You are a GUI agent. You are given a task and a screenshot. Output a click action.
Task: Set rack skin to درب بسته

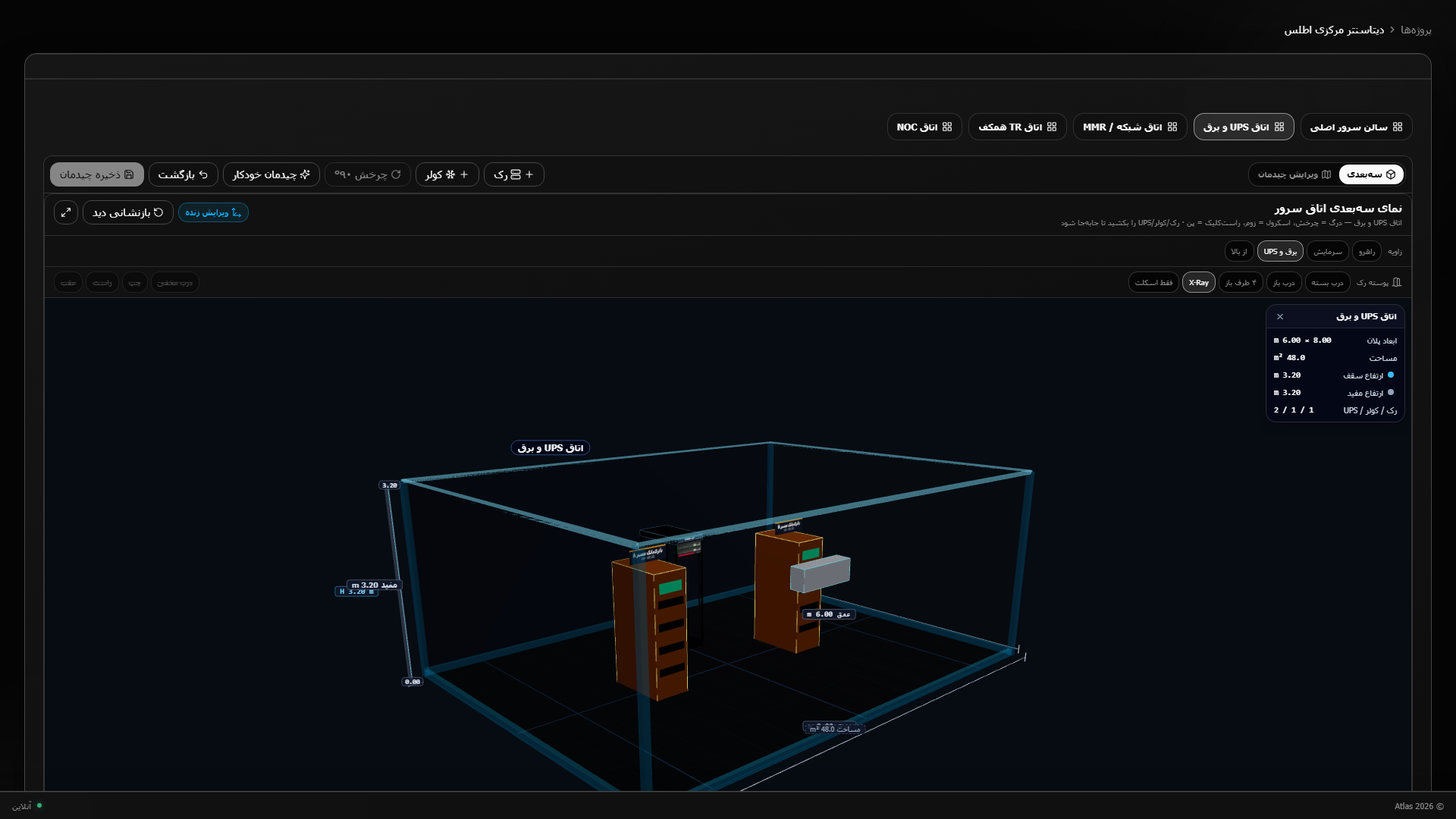tap(1327, 282)
